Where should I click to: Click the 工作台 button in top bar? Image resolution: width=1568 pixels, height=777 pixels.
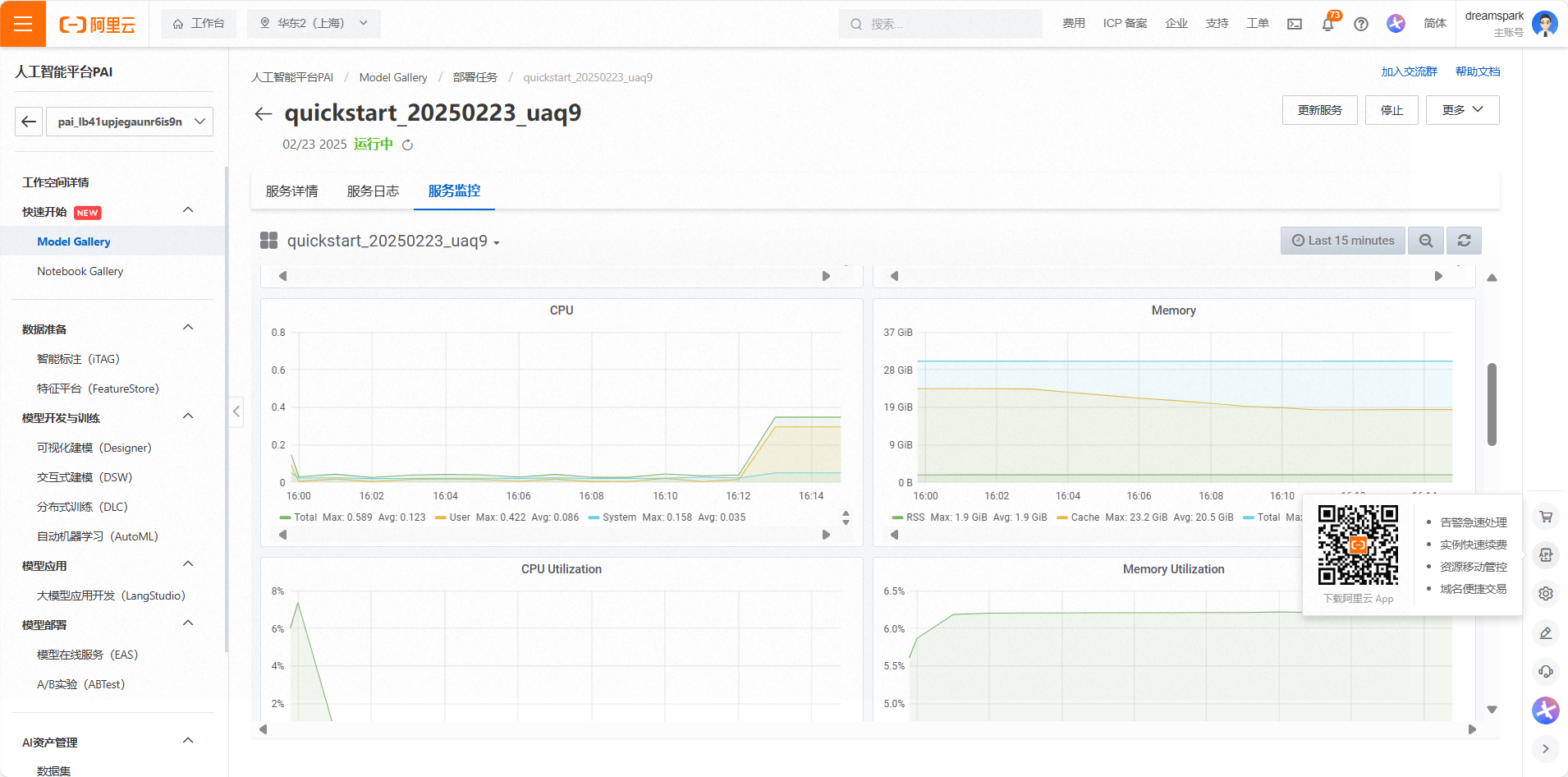point(199,24)
